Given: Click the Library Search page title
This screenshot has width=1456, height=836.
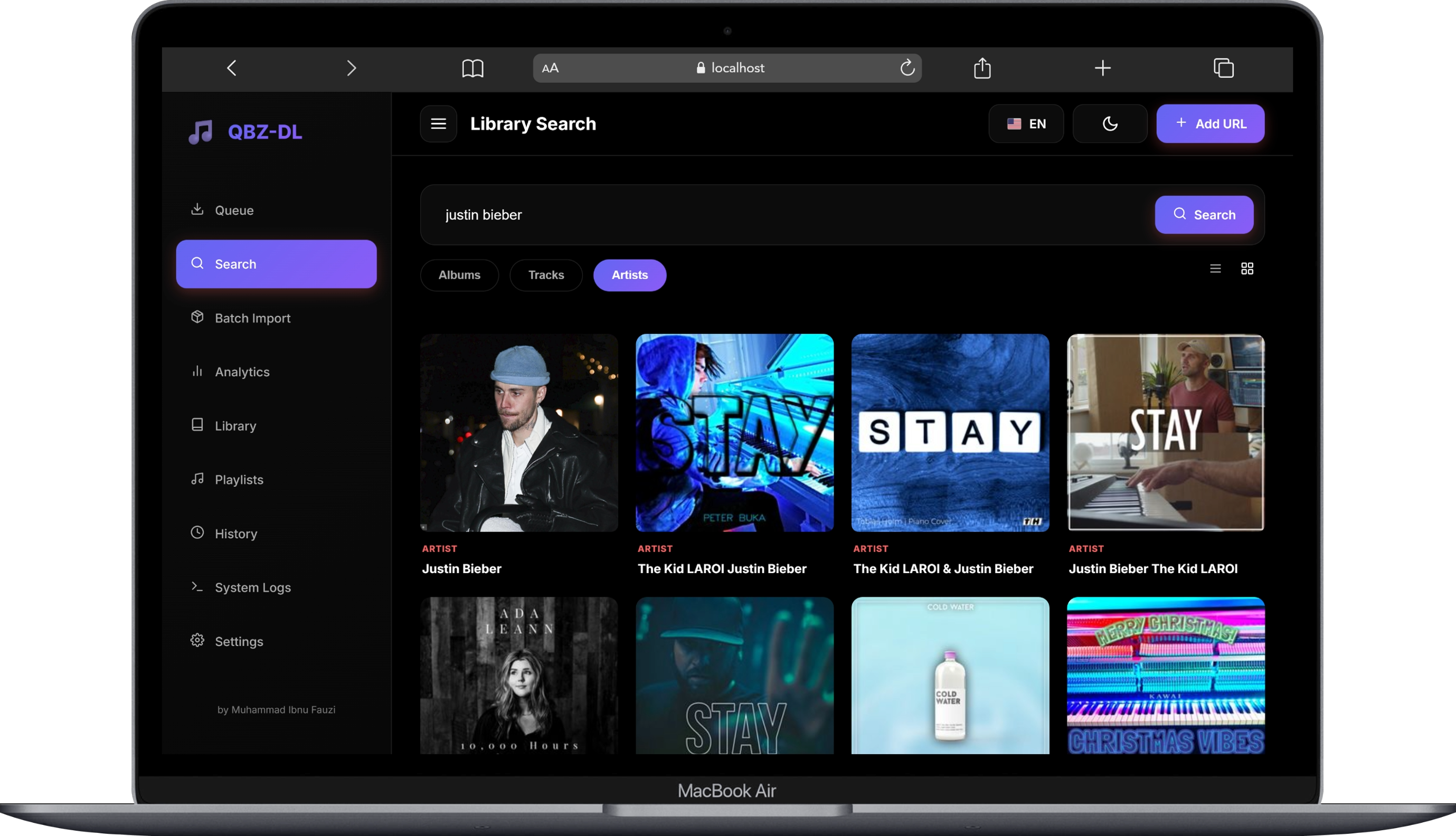Looking at the screenshot, I should point(533,123).
